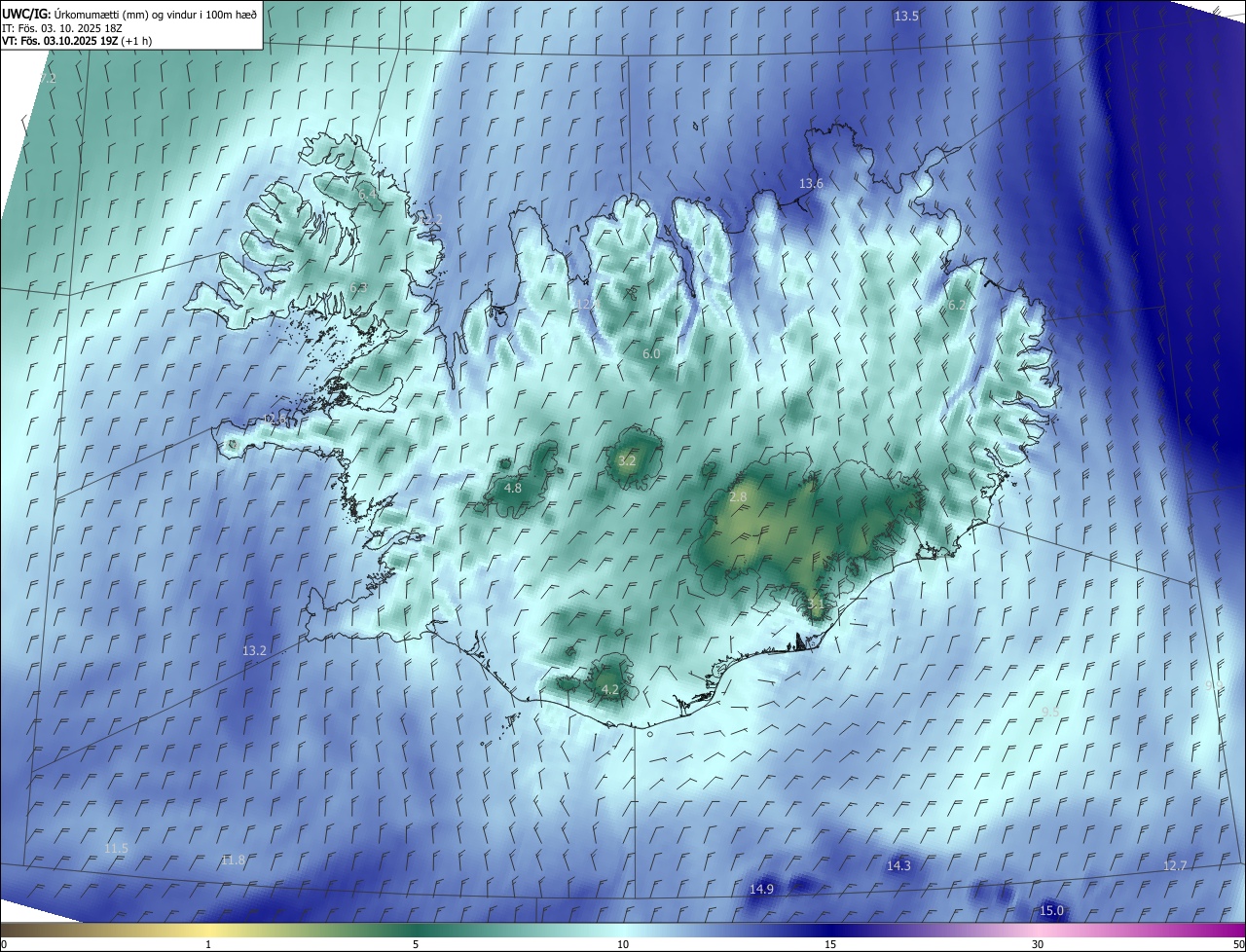Select the 3.1 value on the southeast glacier
This screenshot has height=952, width=1246.
(x=816, y=604)
